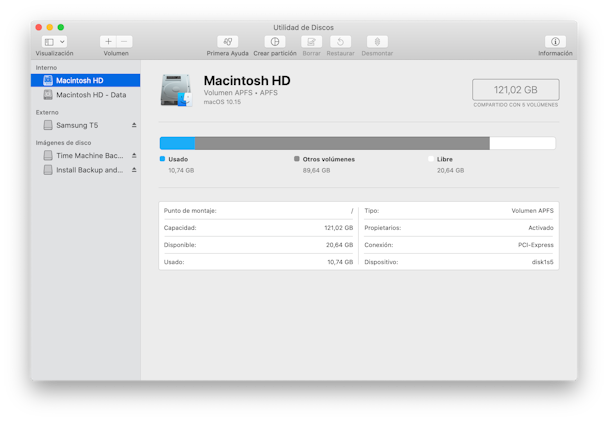Maximize the window with green button
The width and height of the screenshot is (608, 421).
61,27
